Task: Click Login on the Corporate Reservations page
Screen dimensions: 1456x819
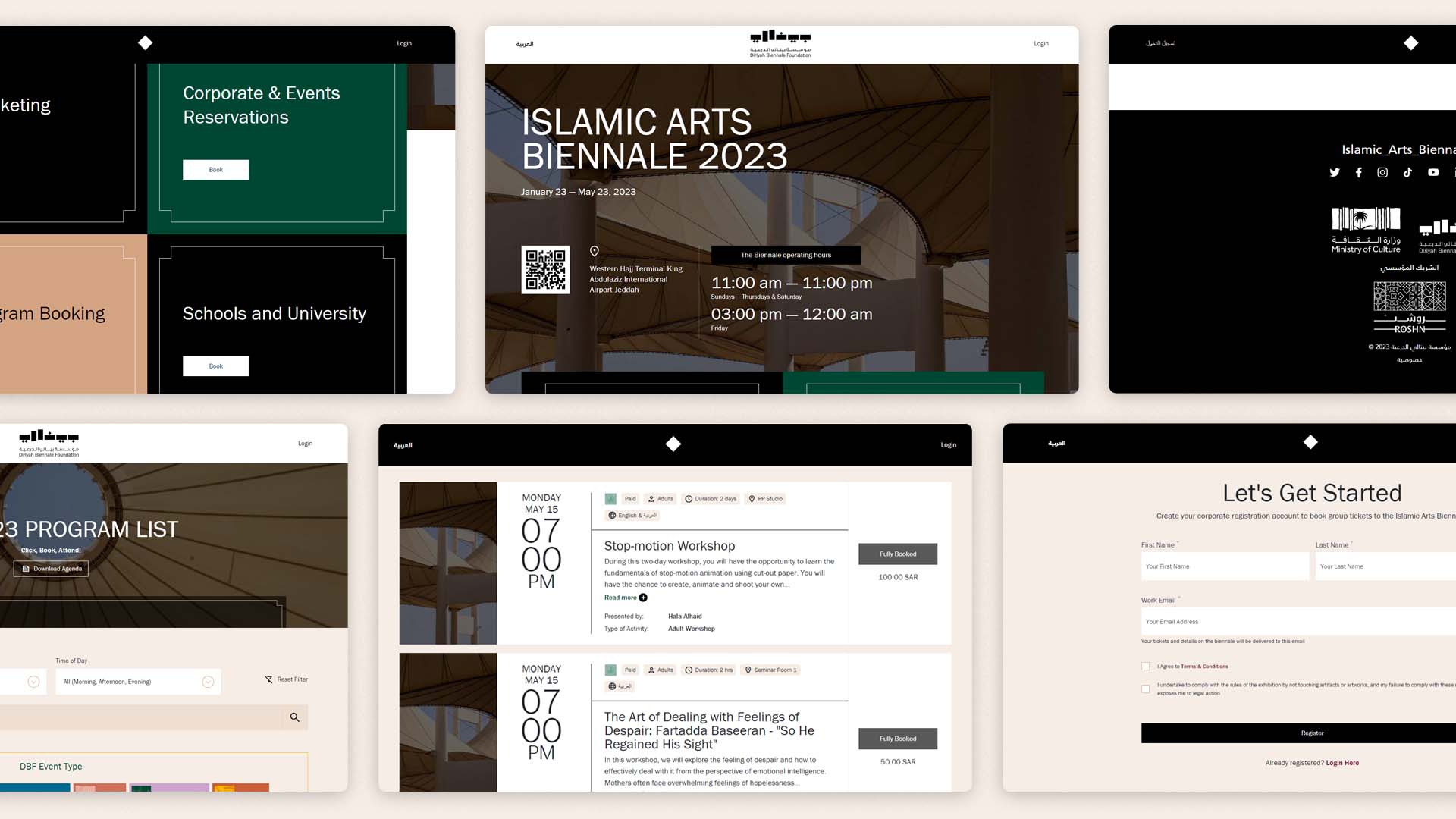Action: click(x=404, y=44)
